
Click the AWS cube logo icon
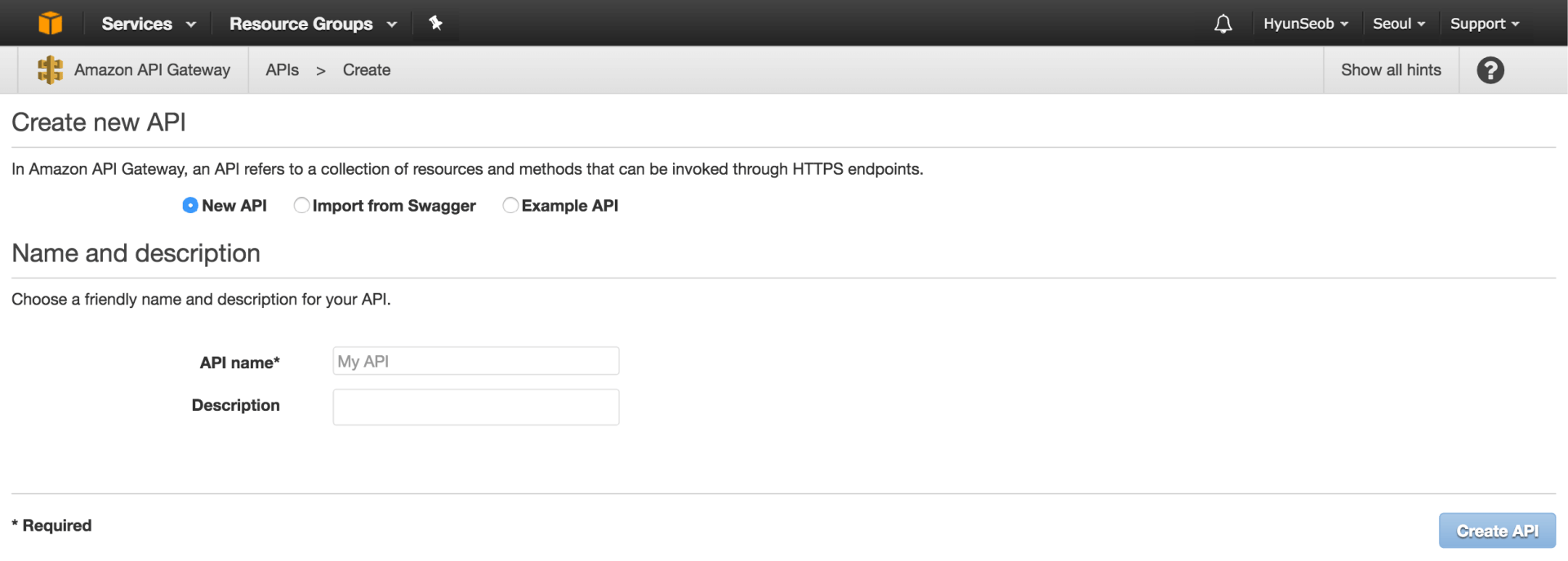point(50,23)
